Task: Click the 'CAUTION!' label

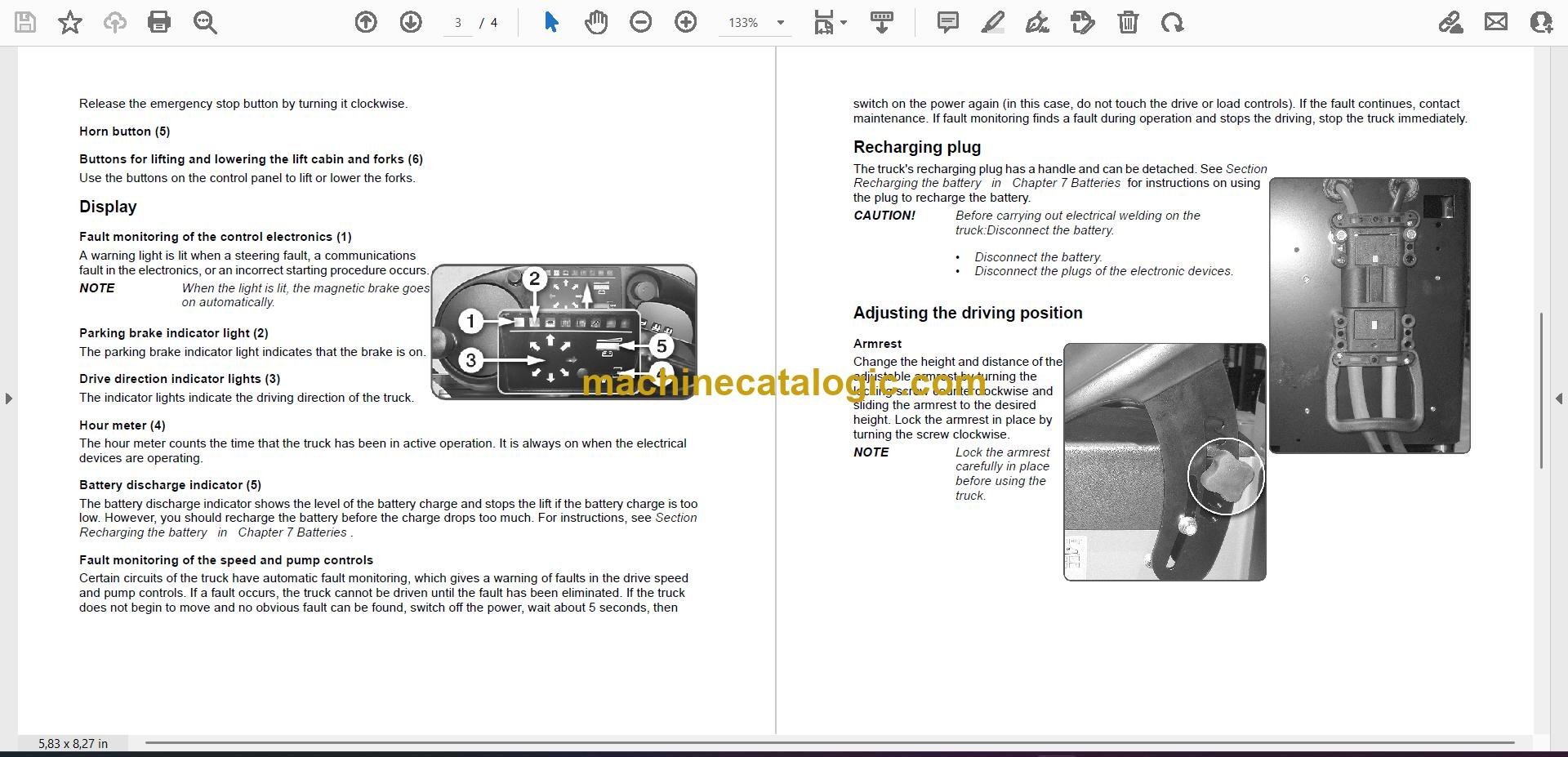Action: [884, 216]
